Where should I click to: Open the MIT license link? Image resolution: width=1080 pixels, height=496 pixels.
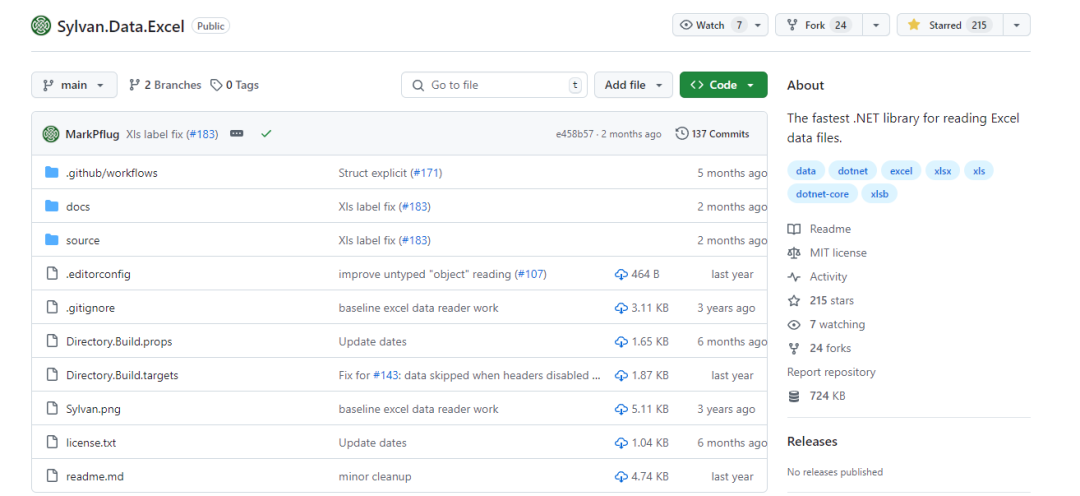tap(838, 253)
